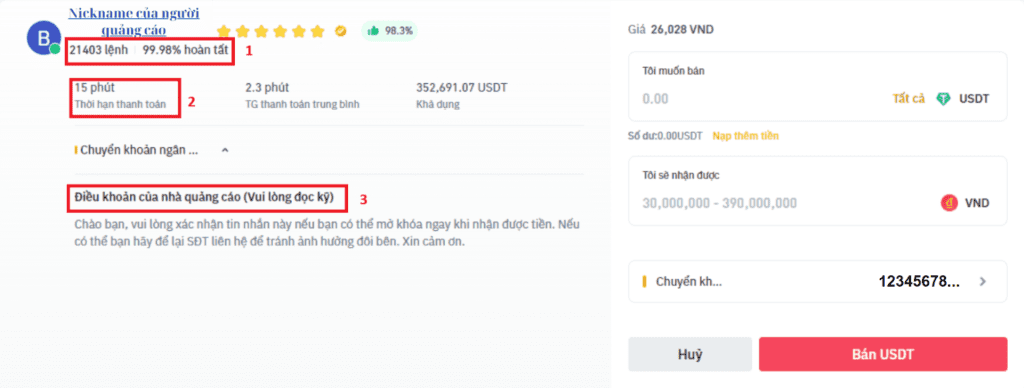Image resolution: width=1024 pixels, height=388 pixels.
Task: Click the 352,691.07 USDT available amount
Action: point(462,88)
